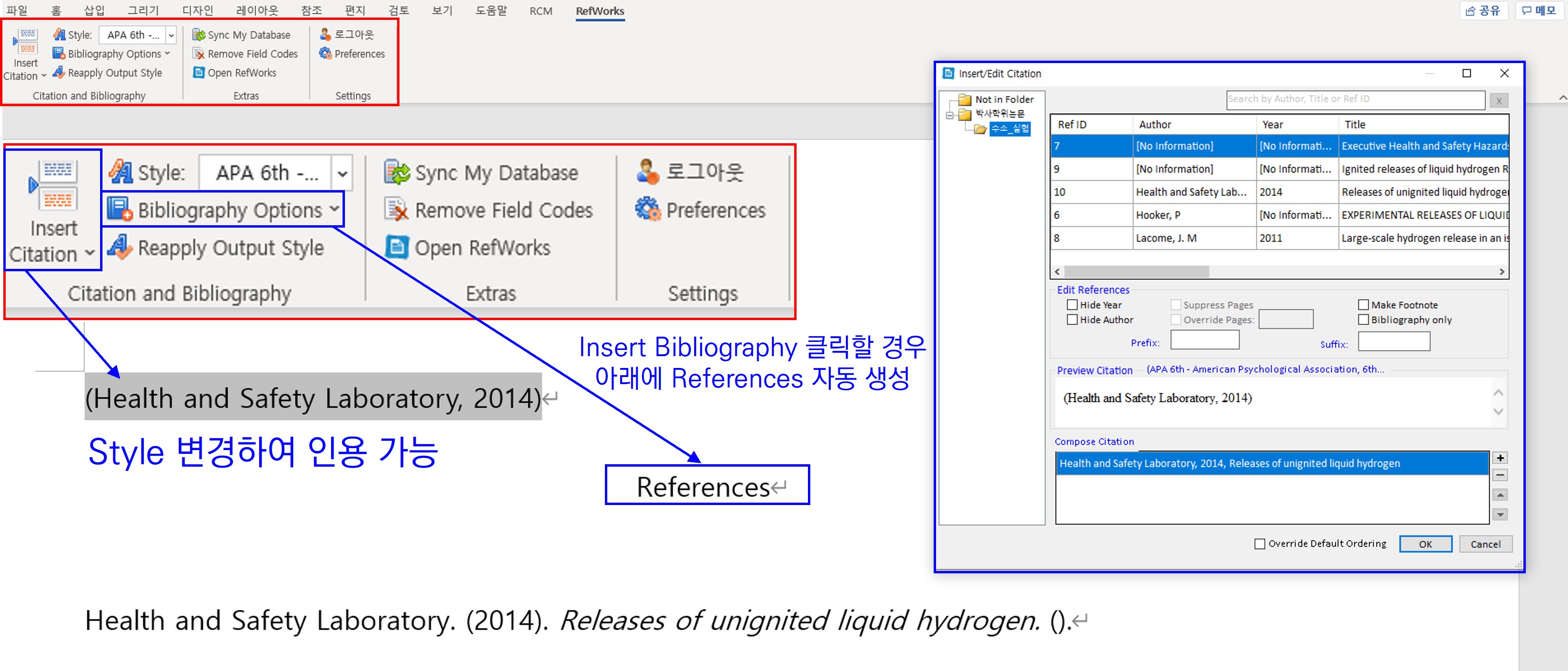Screen dimensions: 1568x671
Task: Switch to the RCM tab
Action: coord(540,11)
